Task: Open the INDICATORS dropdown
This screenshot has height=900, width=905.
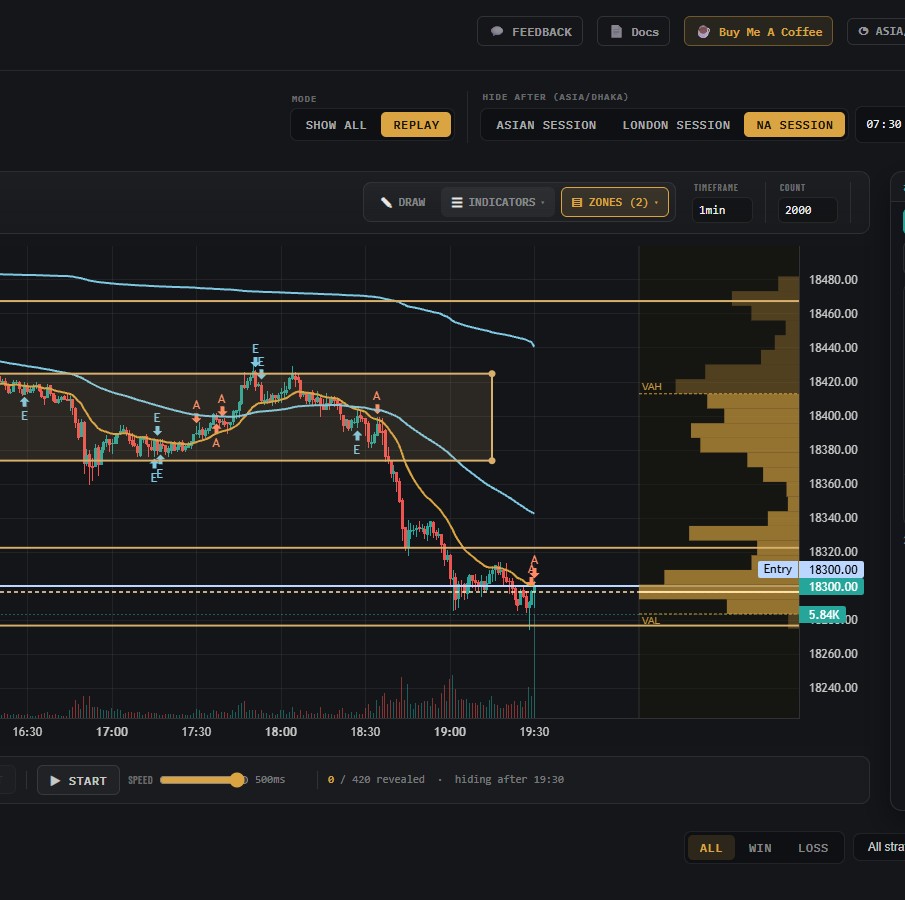Action: click(498, 202)
